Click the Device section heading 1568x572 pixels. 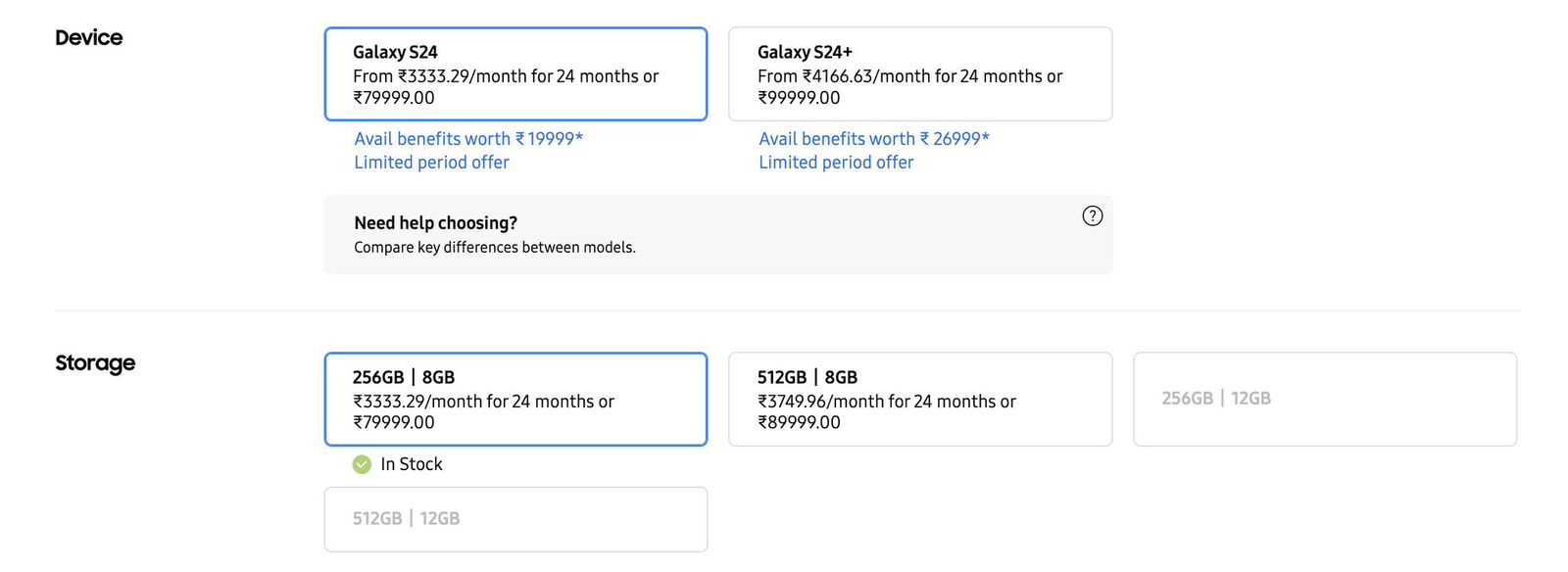(x=89, y=38)
